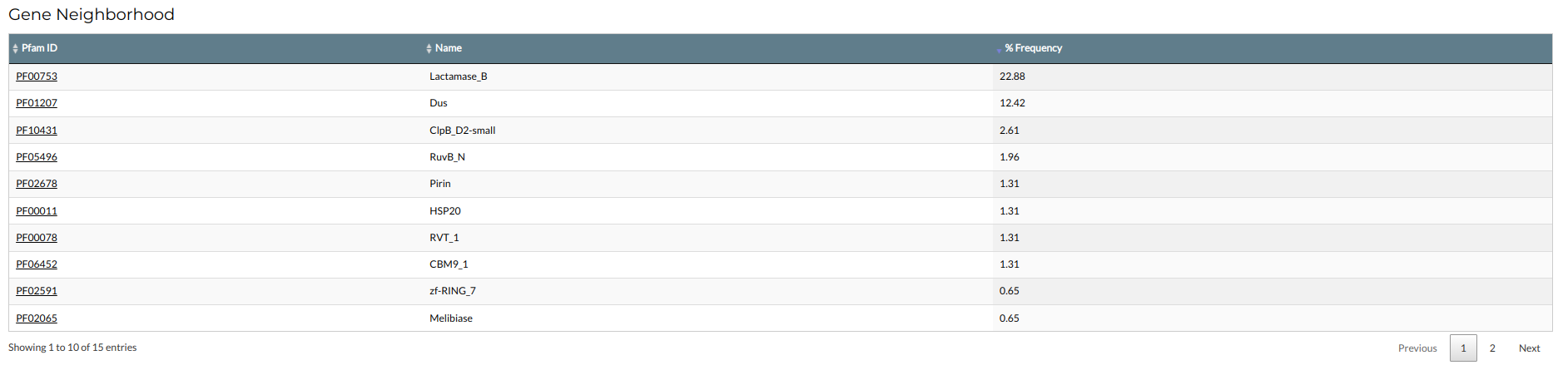This screenshot has height=370, width=1568.
Task: Sort table by Pfam ID column
Action: [39, 48]
